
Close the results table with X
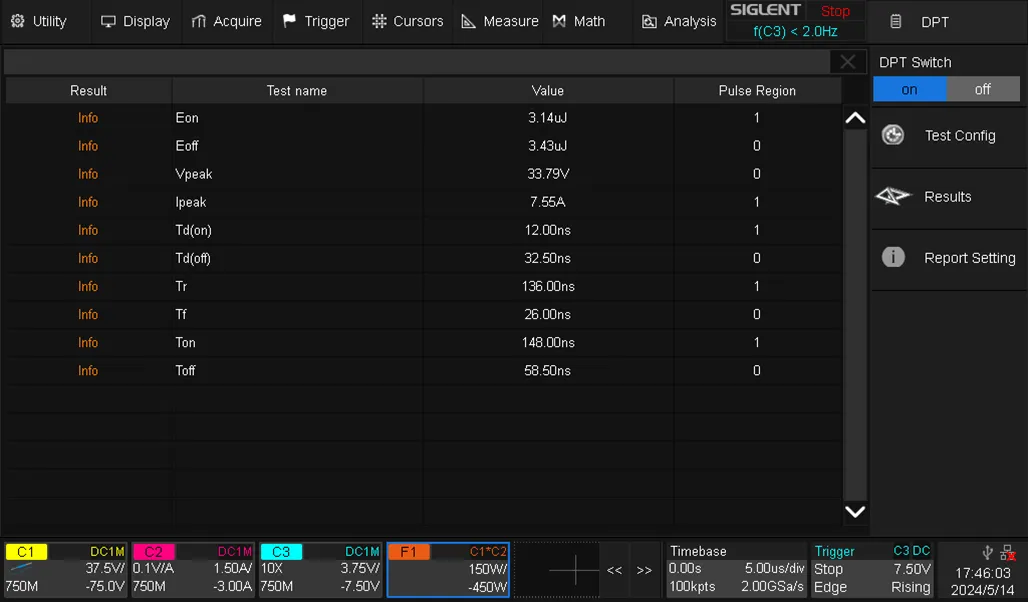847,62
